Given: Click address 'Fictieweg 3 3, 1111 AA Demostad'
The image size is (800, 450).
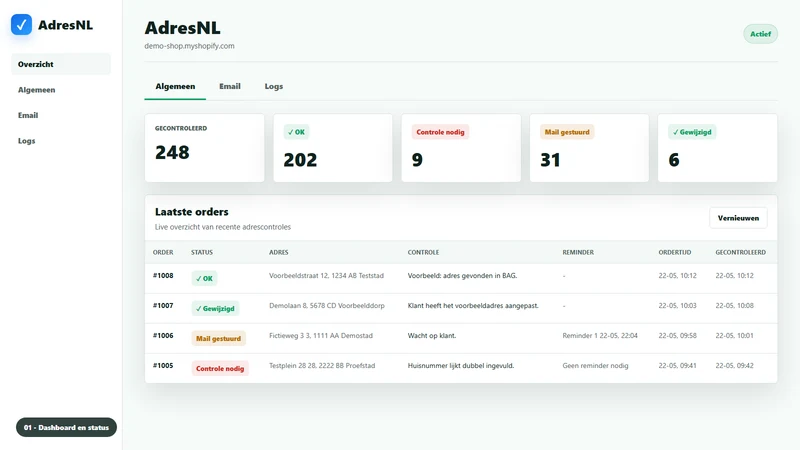Looking at the screenshot, I should point(321,336).
